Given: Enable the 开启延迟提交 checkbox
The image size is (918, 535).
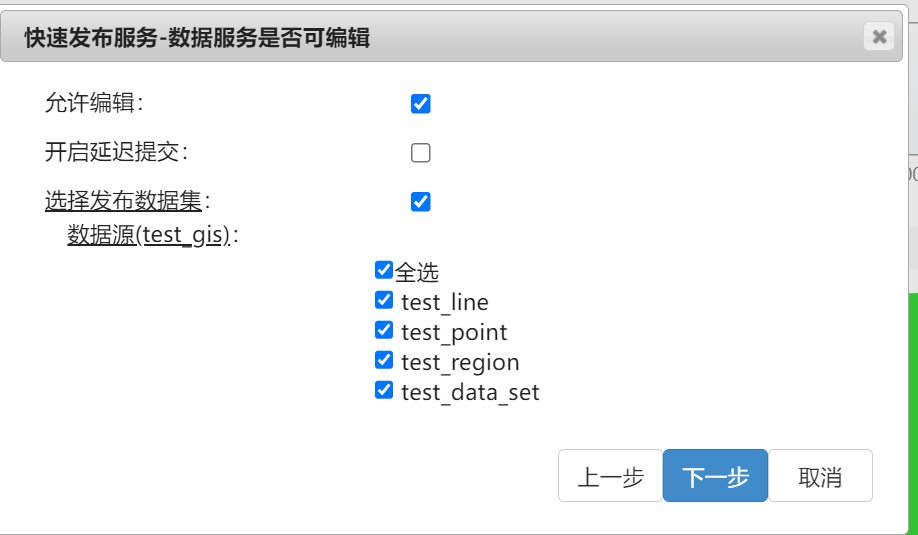Looking at the screenshot, I should (x=420, y=153).
